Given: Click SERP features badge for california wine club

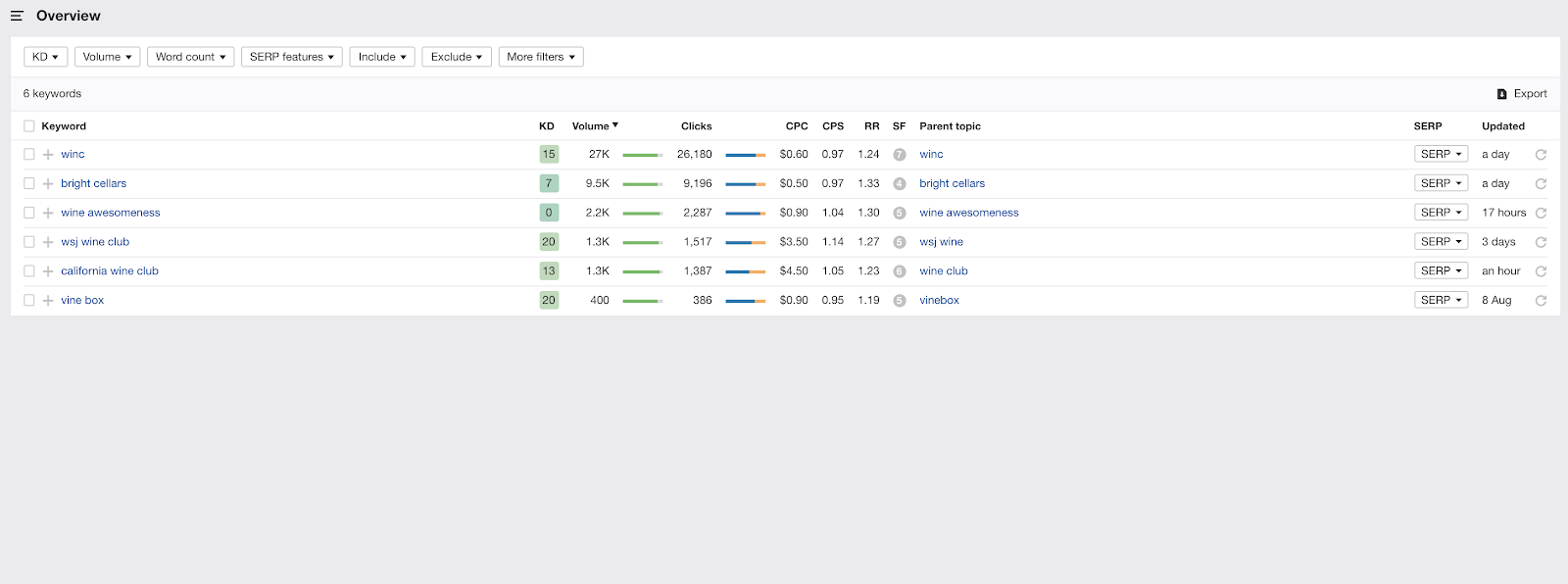Looking at the screenshot, I should pyautogui.click(x=900, y=271).
